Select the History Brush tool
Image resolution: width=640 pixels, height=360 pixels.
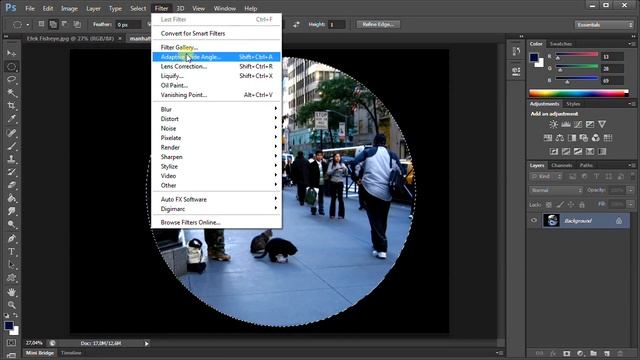pos(11,172)
